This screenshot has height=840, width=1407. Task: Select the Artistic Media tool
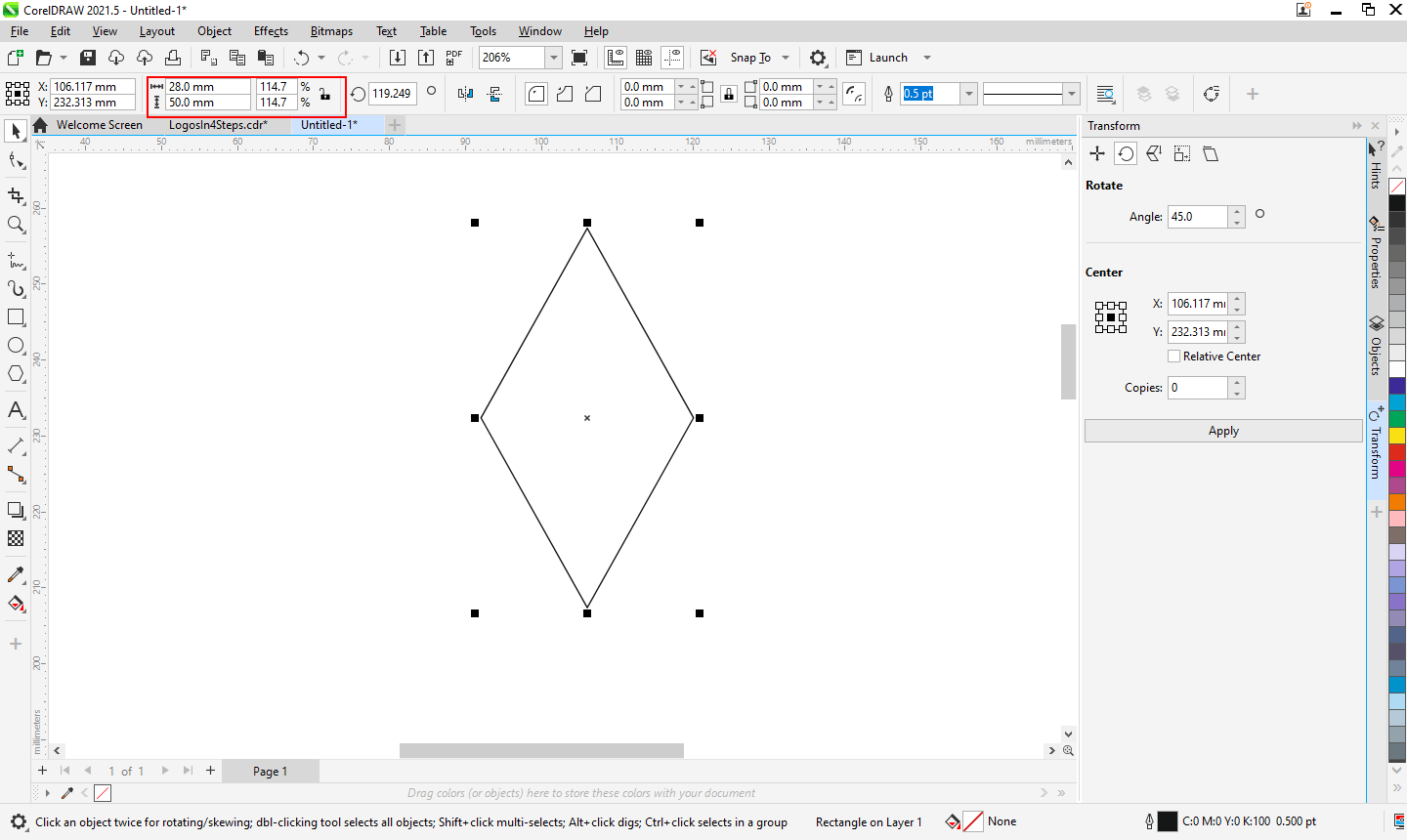16,289
